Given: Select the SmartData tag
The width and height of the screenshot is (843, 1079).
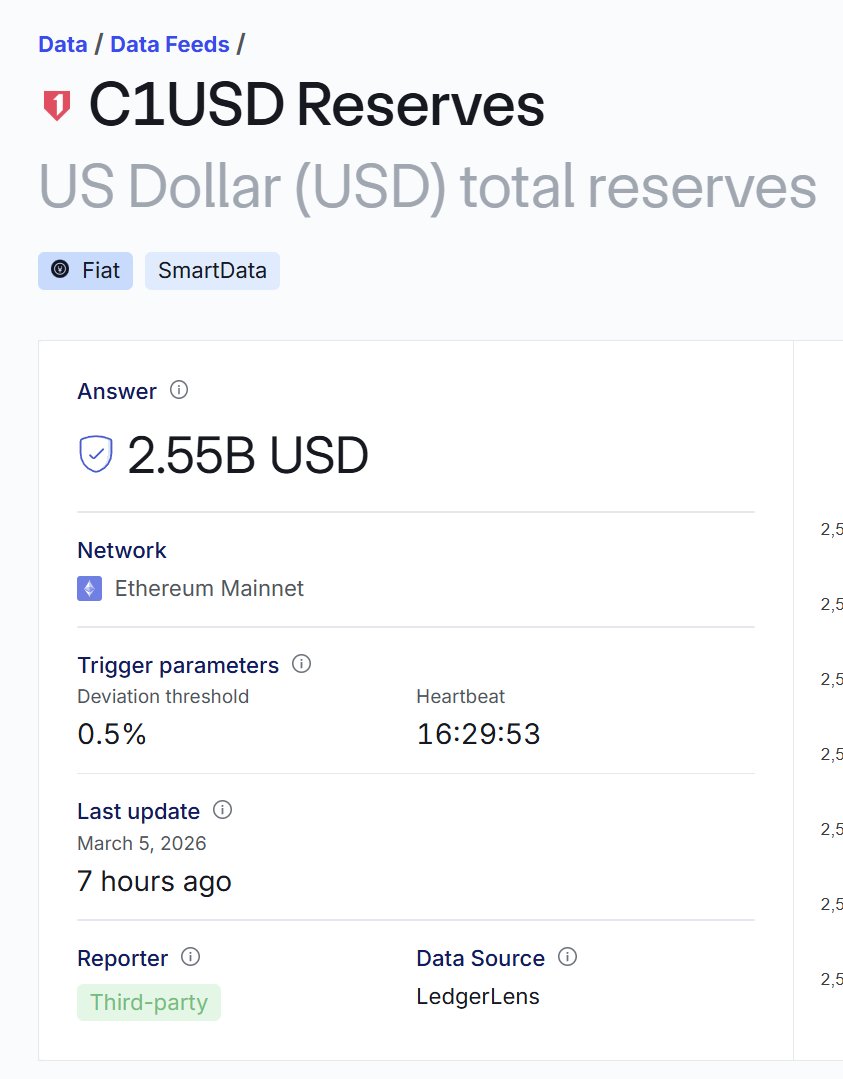Looking at the screenshot, I should (x=212, y=271).
